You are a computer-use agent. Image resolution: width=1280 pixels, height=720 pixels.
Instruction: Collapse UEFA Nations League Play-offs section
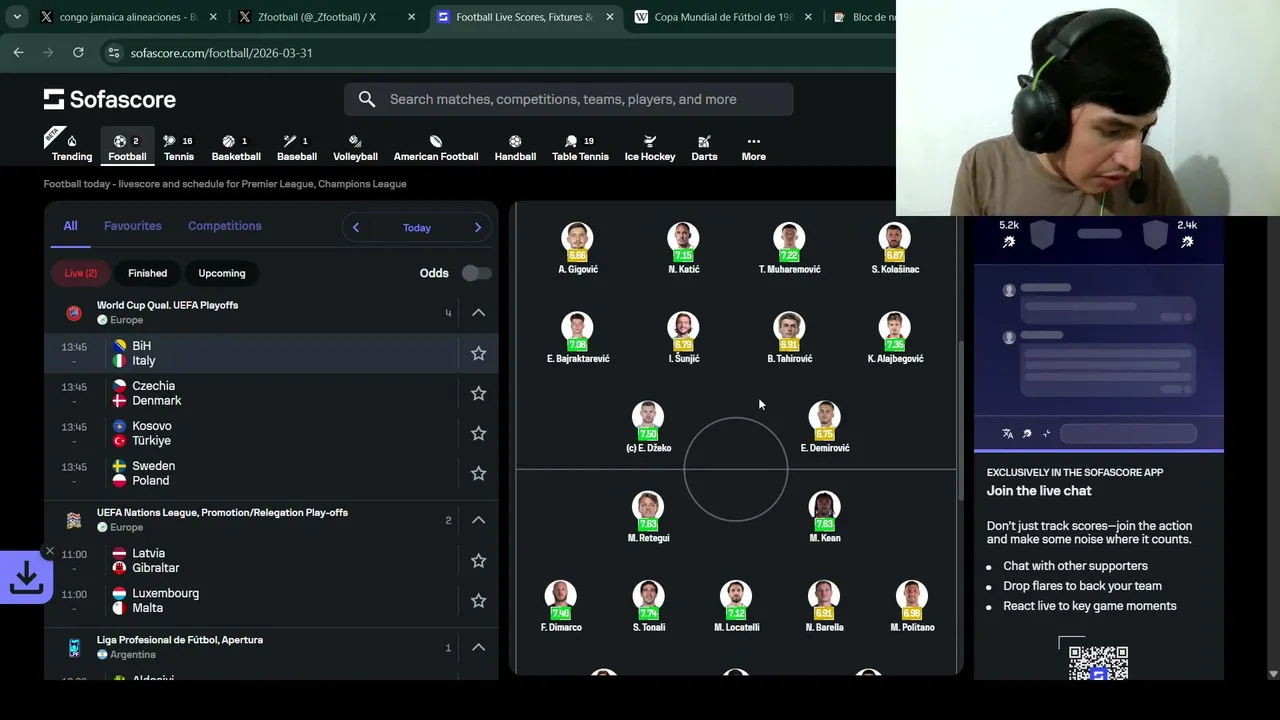point(478,520)
